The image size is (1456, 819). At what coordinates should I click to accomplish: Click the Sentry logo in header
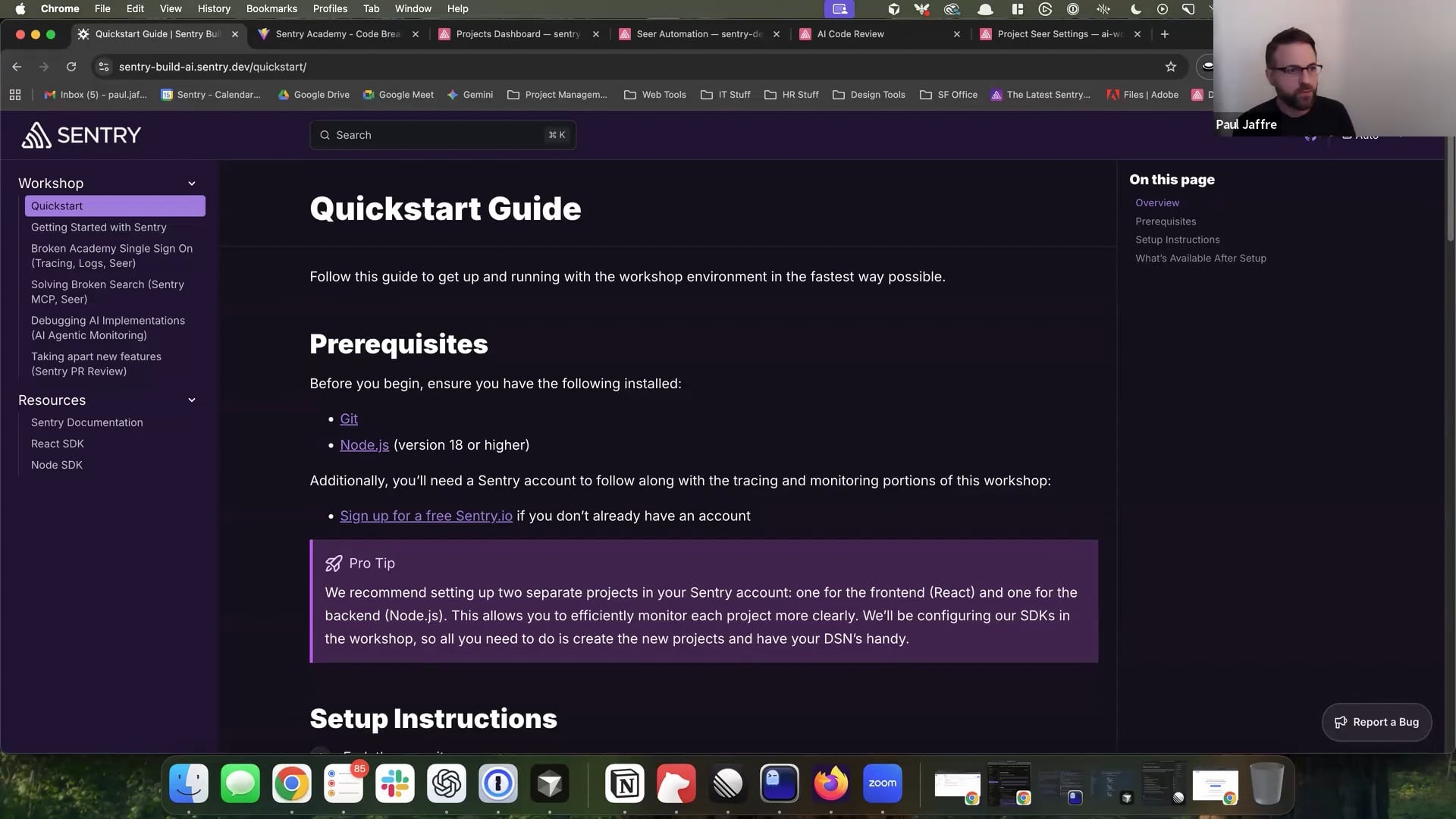81,135
